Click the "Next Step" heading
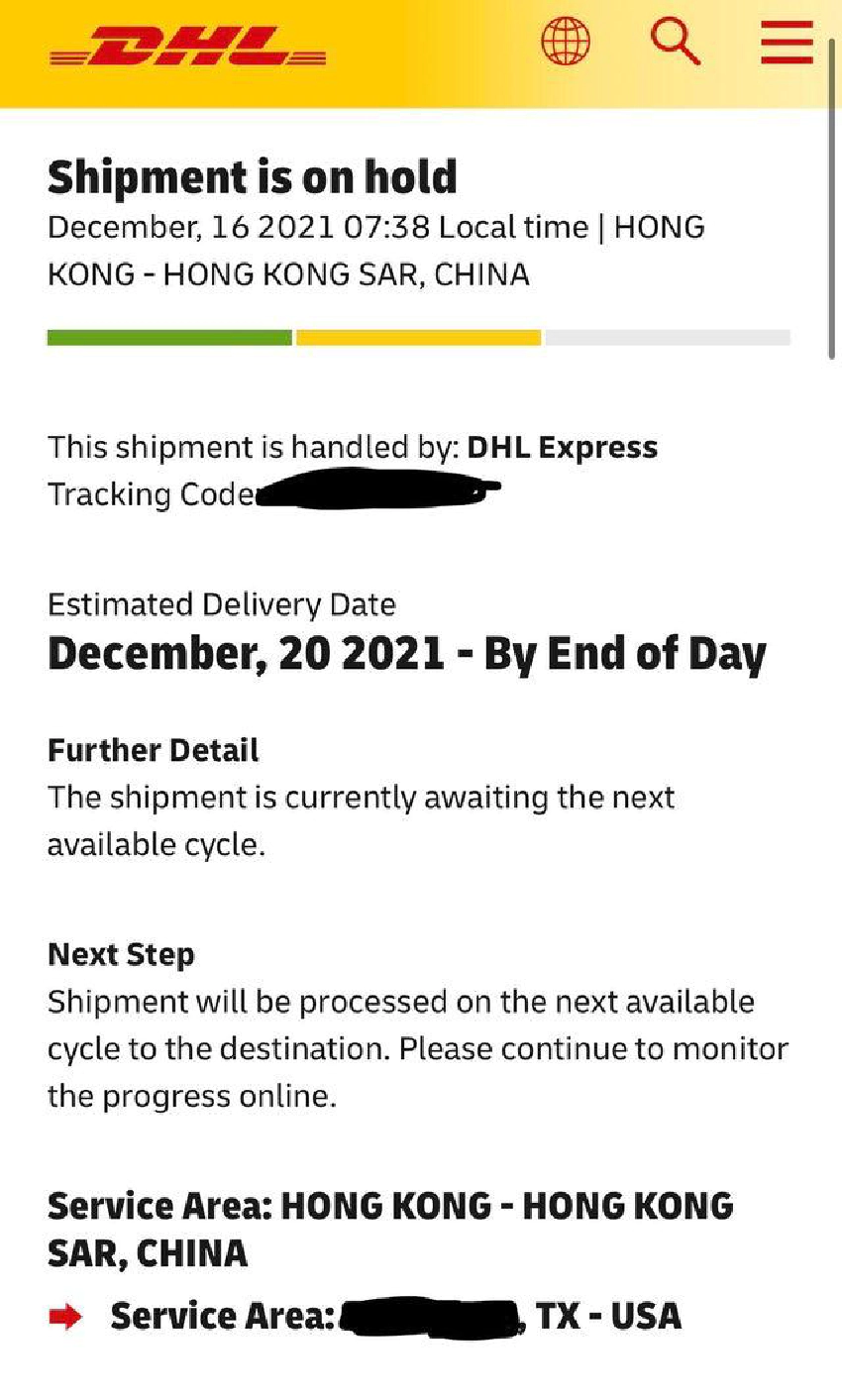Image resolution: width=842 pixels, height=1400 pixels. pyautogui.click(x=121, y=954)
